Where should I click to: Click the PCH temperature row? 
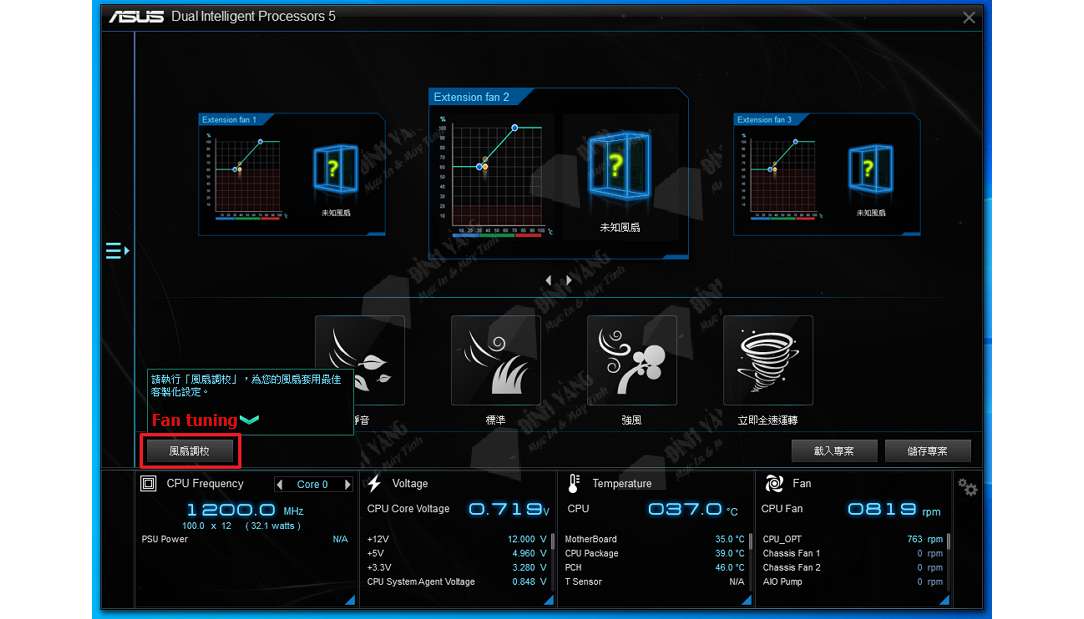[655, 567]
